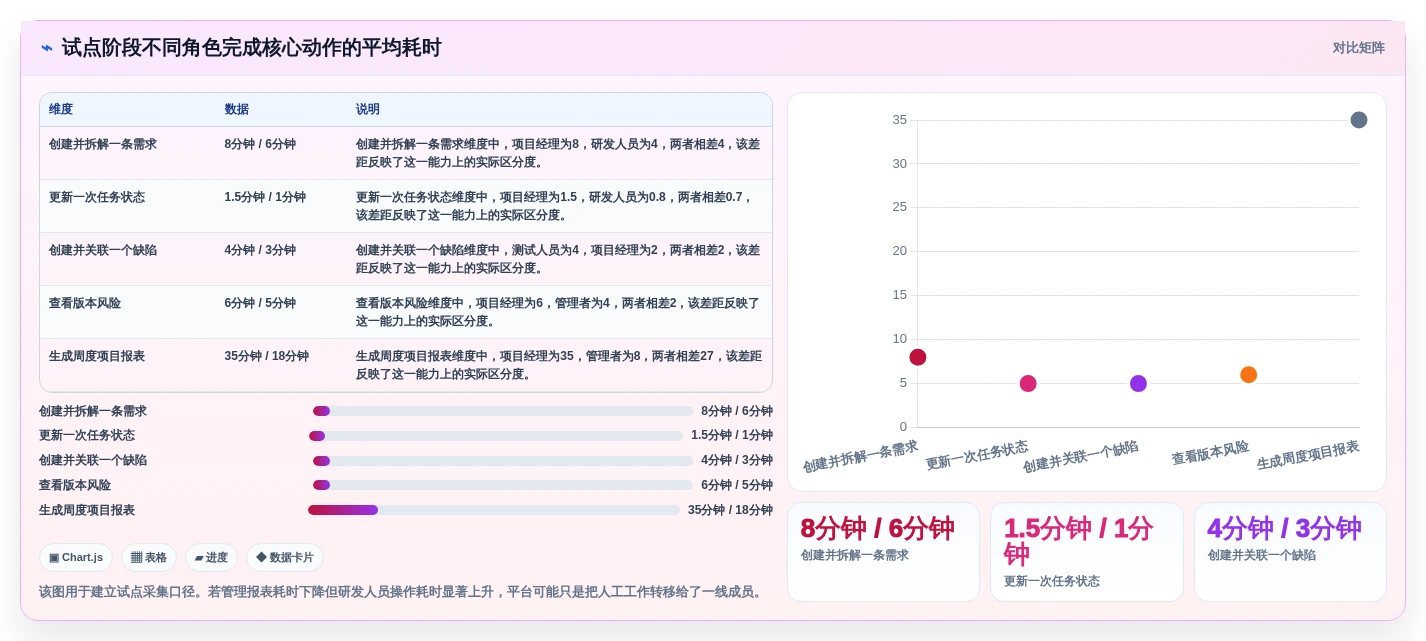Click the 生成周度项目报表 progress bar
Image resolution: width=1426 pixels, height=641 pixels.
(x=494, y=510)
